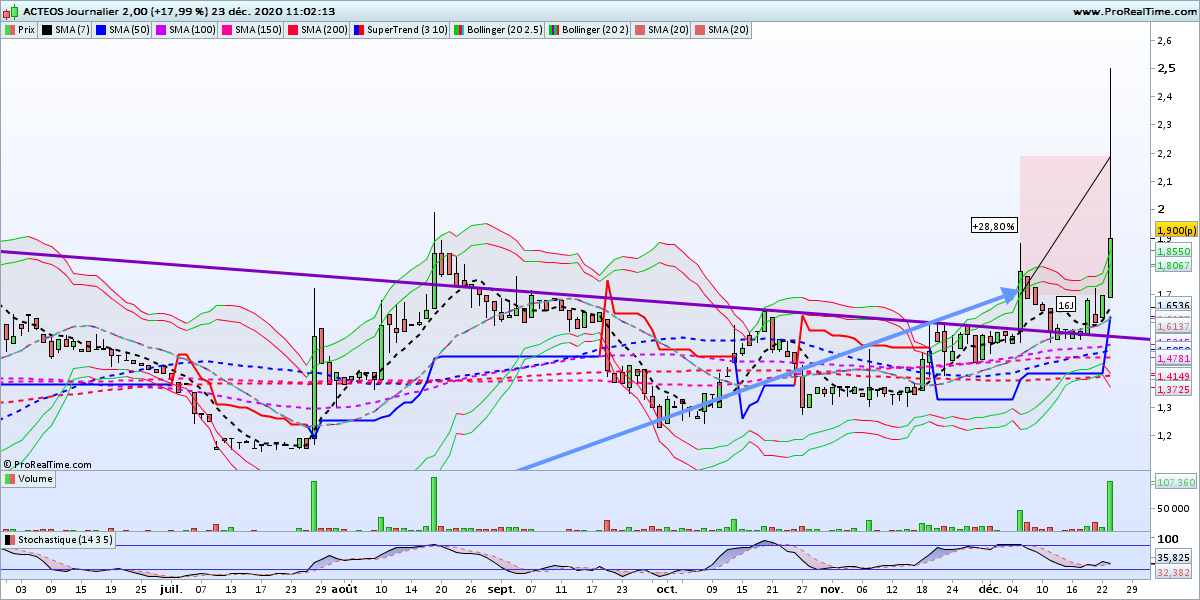This screenshot has height=600, width=1200.
Task: Click the 2,4 price axis label
Action: coord(1164,97)
